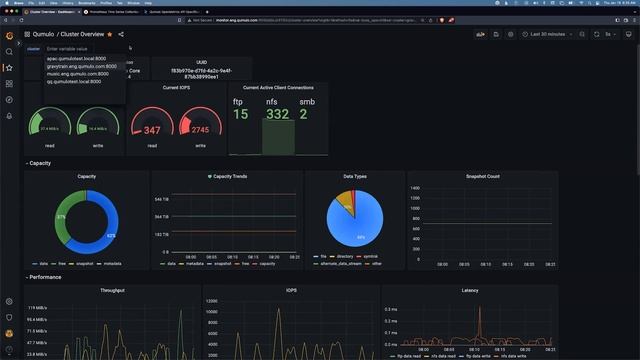The width and height of the screenshot is (640, 360).
Task: Open the Qumulo folder link
Action: tap(43, 34)
